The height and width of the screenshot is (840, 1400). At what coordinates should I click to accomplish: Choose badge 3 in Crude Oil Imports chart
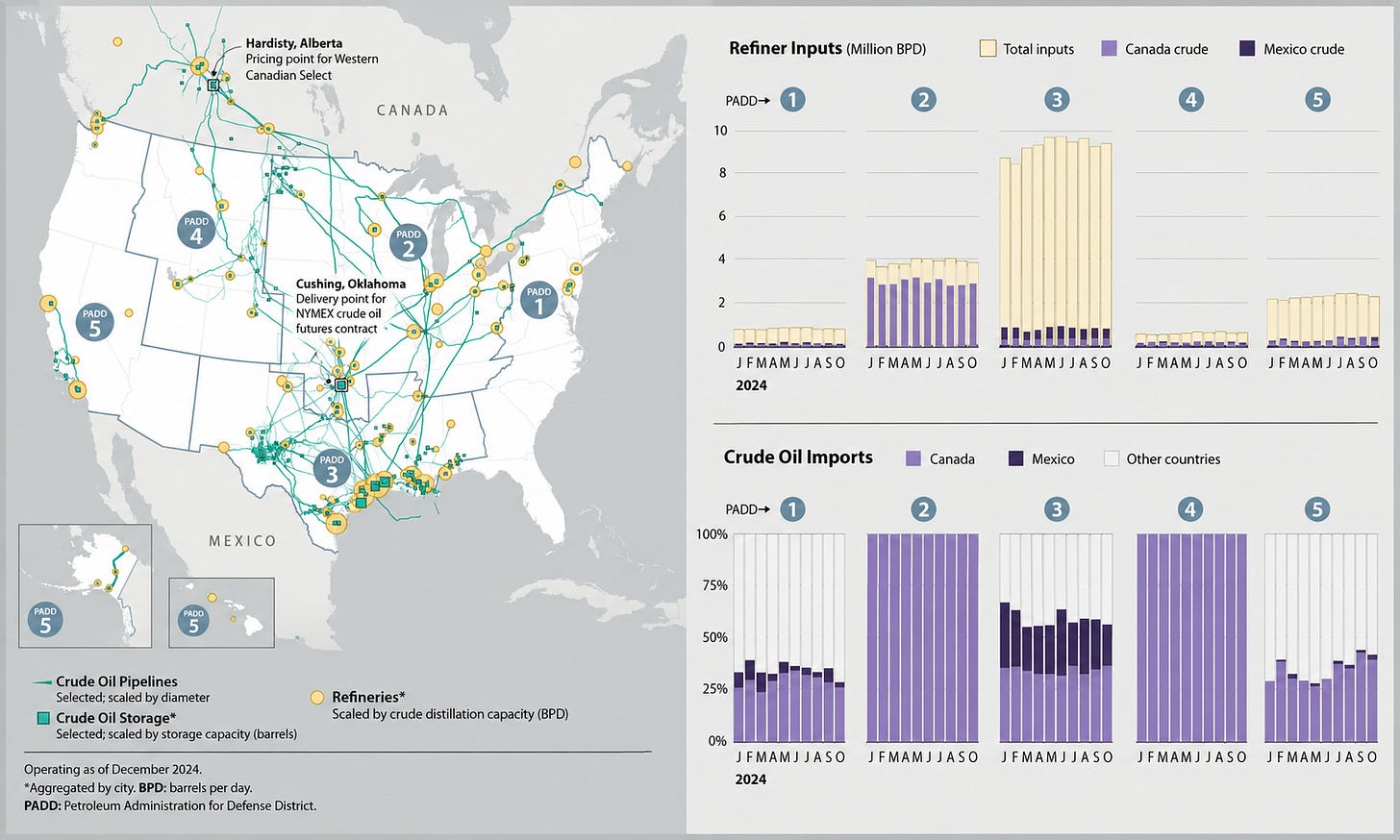tap(1057, 509)
